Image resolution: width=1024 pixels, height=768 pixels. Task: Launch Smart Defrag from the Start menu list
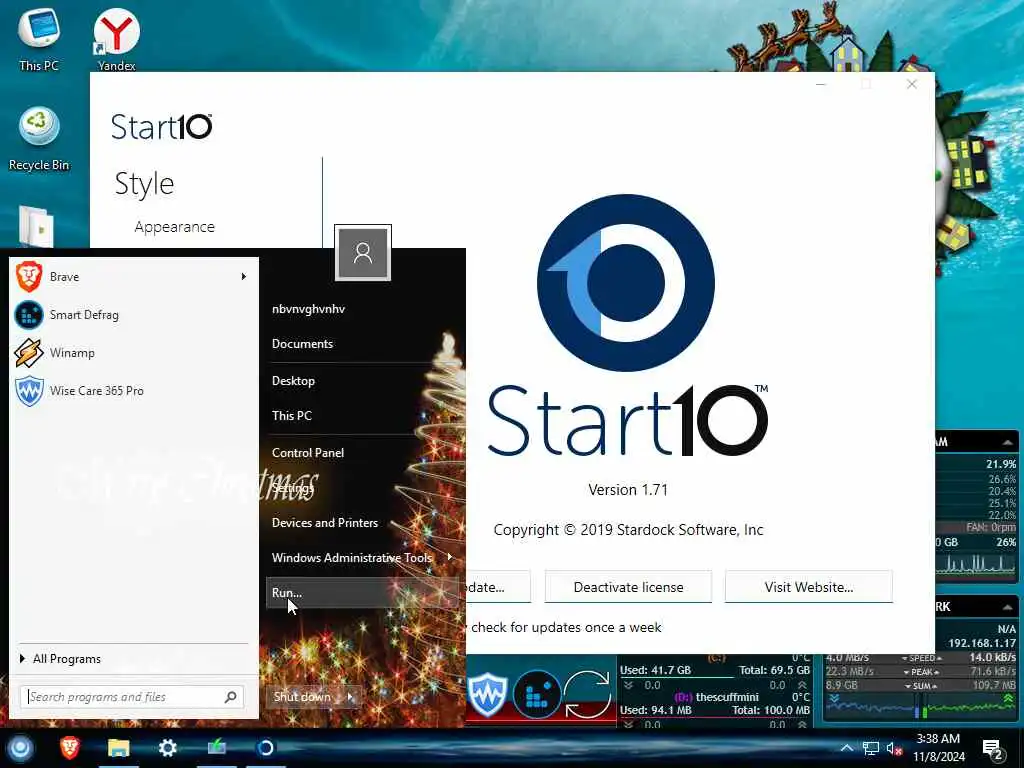pyautogui.click(x=84, y=315)
